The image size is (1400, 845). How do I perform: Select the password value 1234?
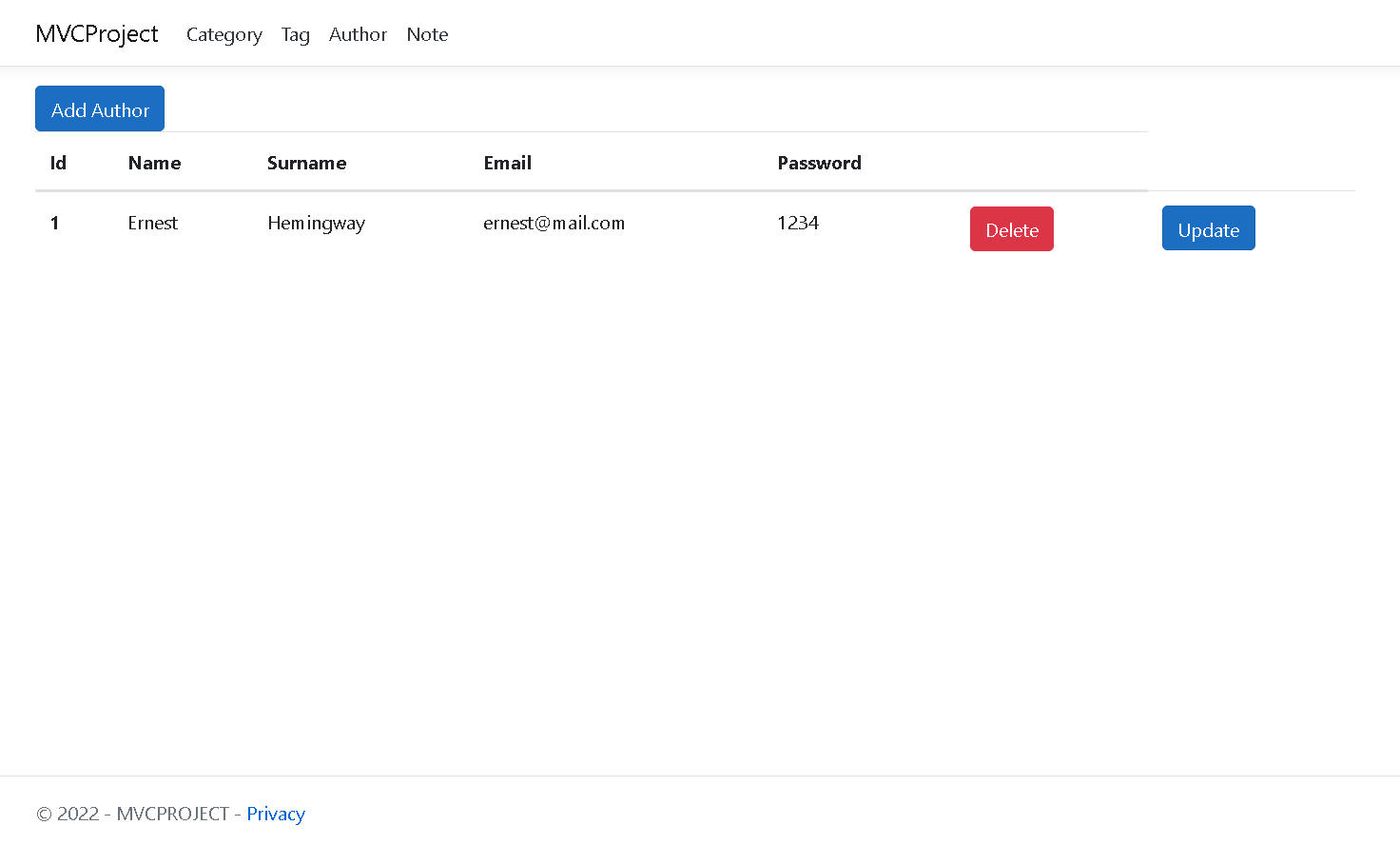(798, 223)
